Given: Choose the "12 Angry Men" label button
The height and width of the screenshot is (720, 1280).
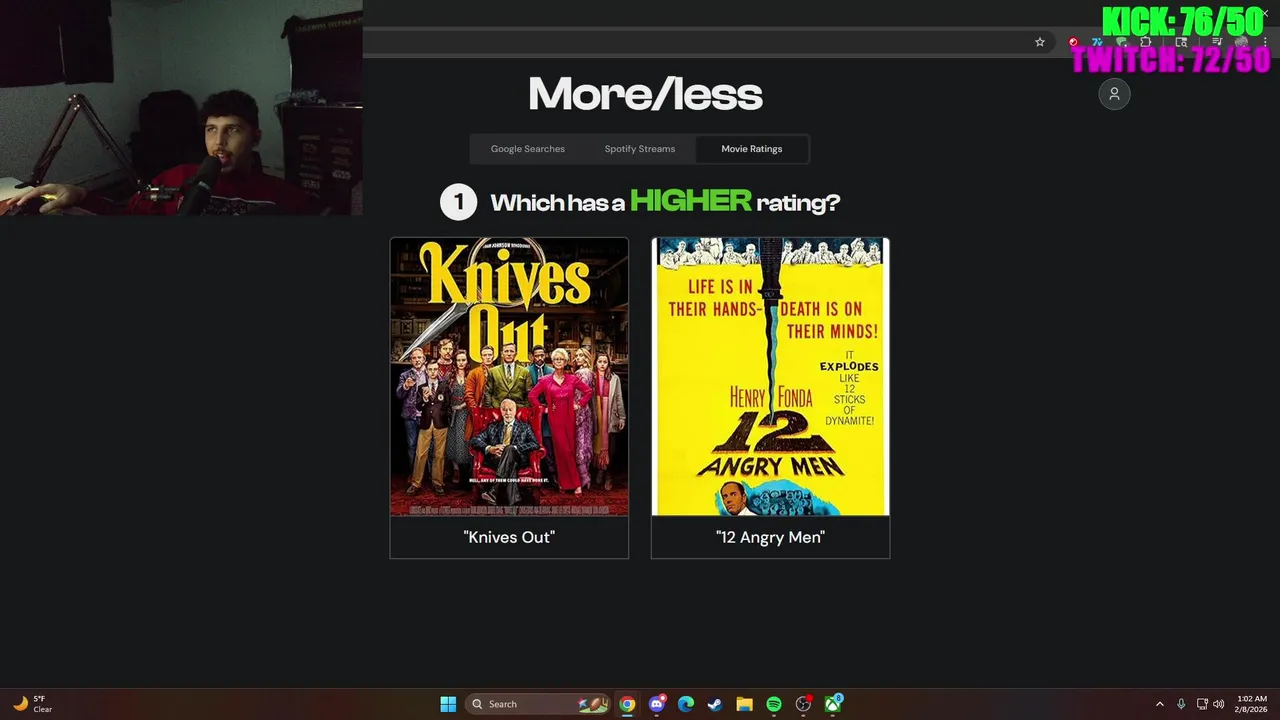Looking at the screenshot, I should 770,537.
